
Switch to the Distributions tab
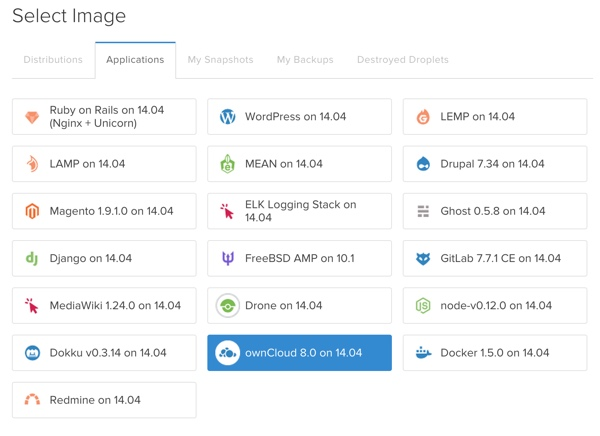[x=53, y=60]
